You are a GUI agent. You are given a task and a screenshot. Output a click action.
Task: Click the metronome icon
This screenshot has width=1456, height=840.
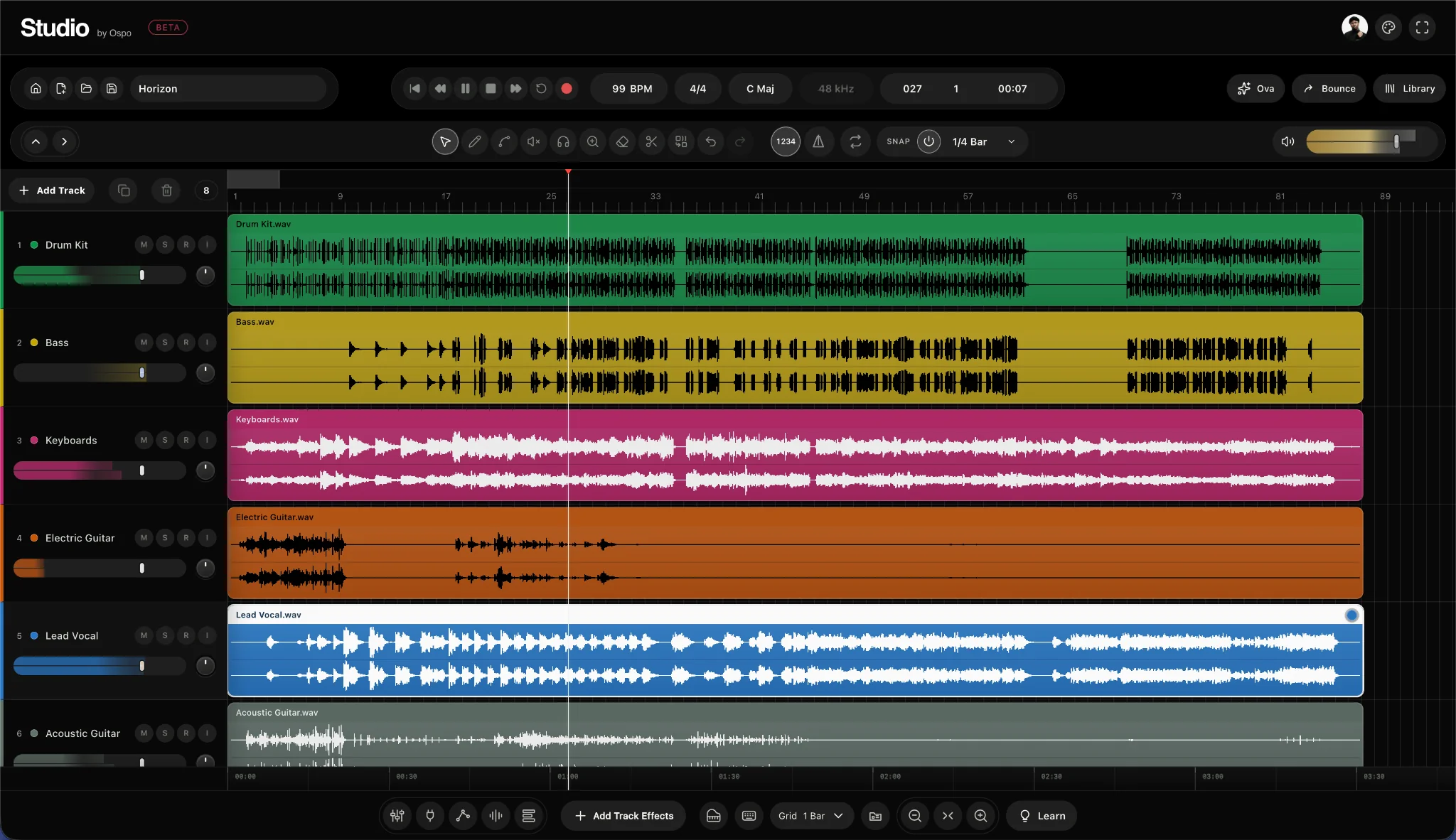point(818,141)
